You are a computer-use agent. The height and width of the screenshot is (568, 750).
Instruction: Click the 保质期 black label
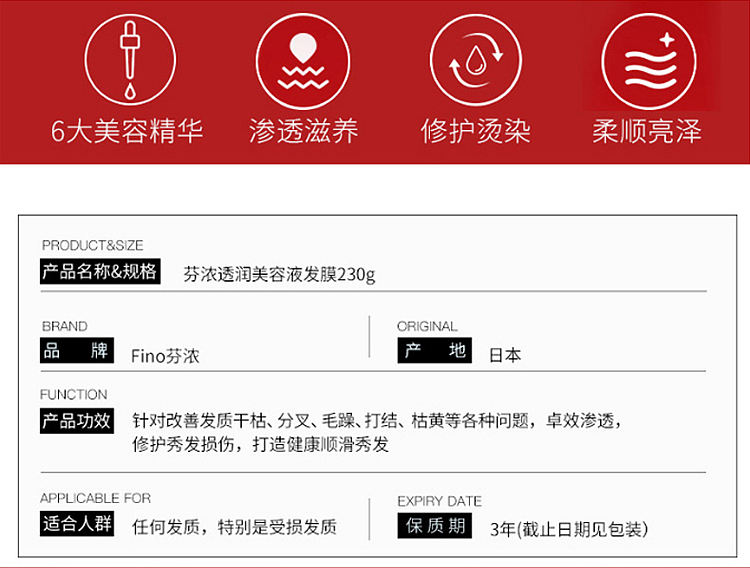pyautogui.click(x=433, y=526)
